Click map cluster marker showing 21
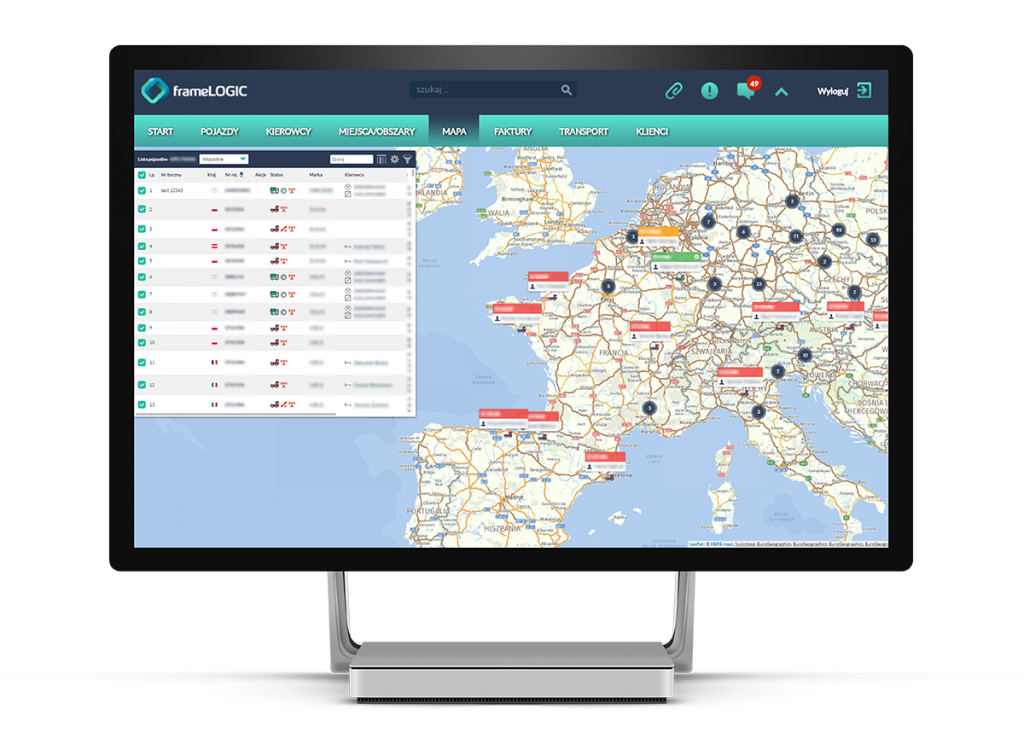 point(795,236)
